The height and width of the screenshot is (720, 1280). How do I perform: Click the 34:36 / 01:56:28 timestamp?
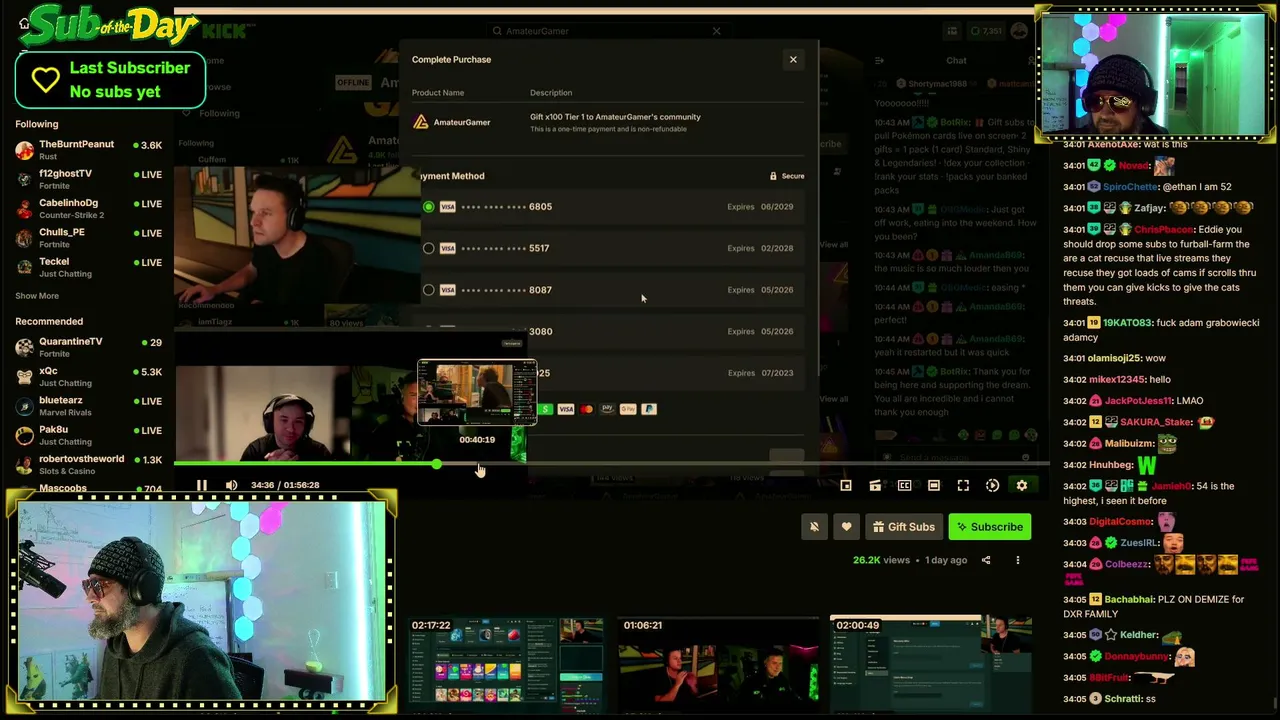coord(285,485)
